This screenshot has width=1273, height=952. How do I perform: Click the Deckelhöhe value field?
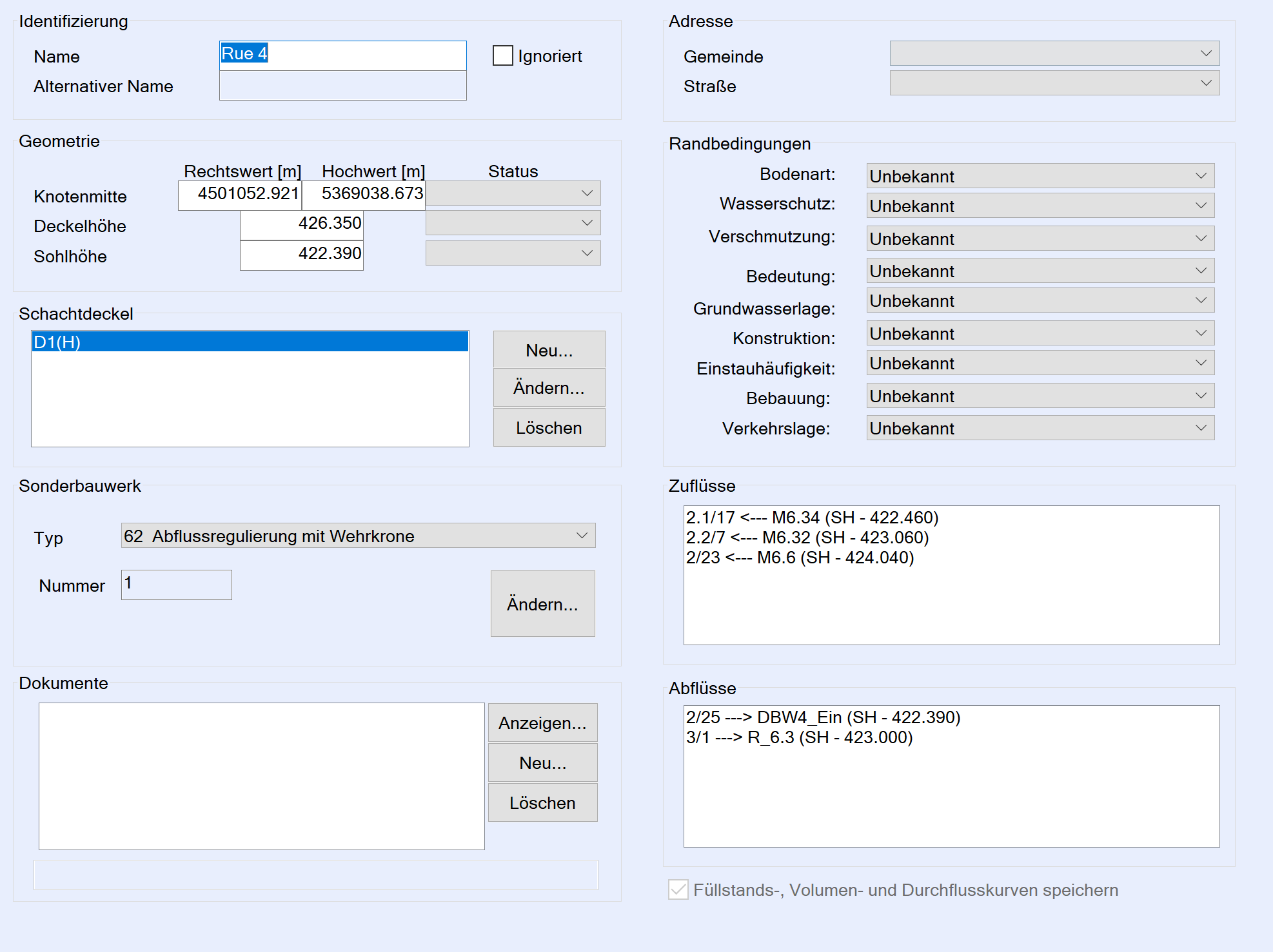301,224
